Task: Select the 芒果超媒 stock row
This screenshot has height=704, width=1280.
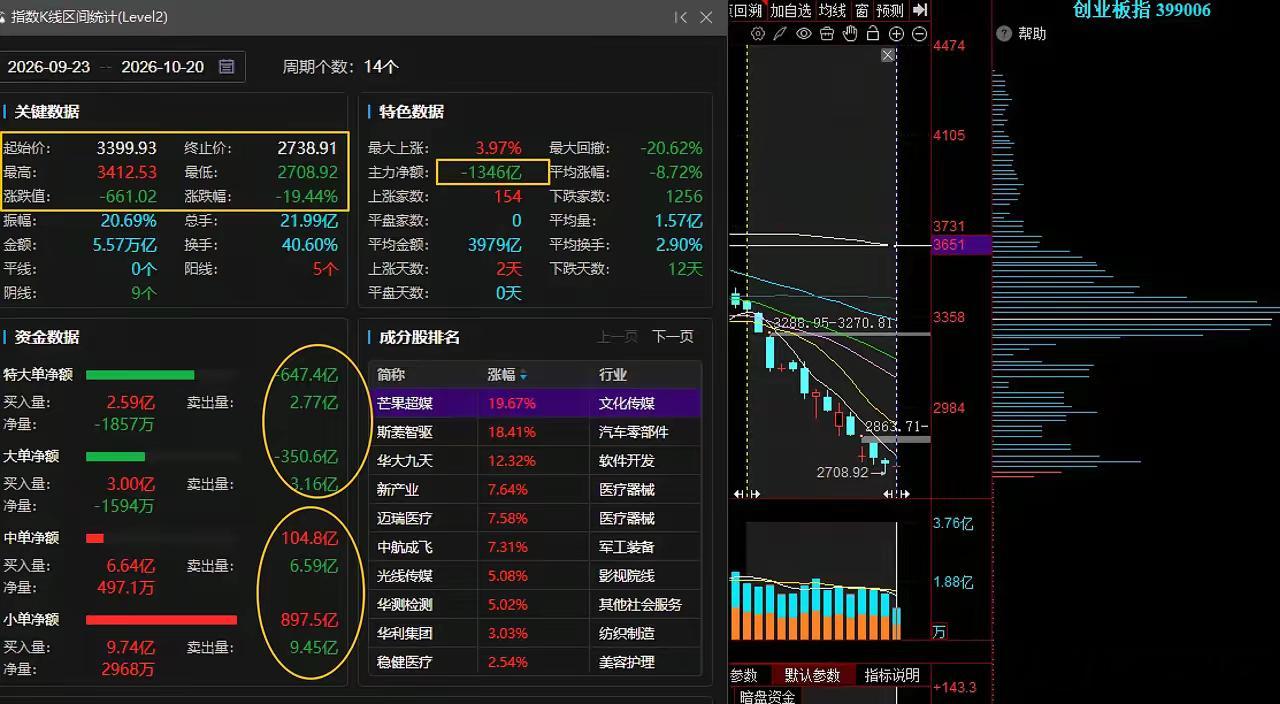Action: 535,403
